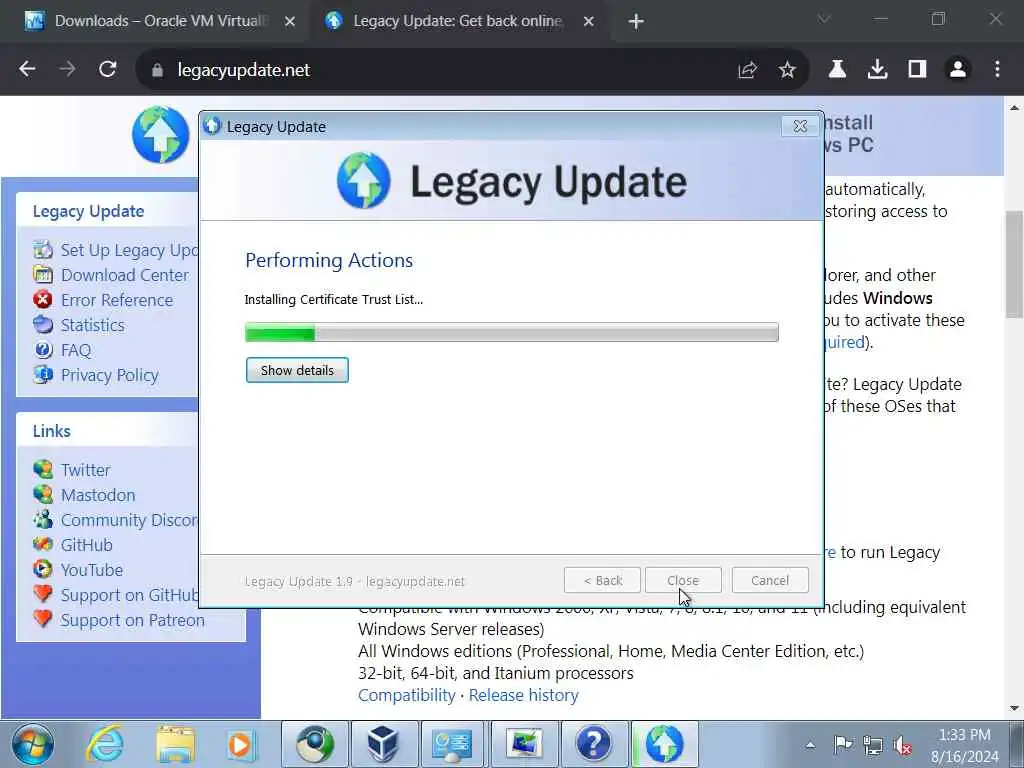Click the Legacy Update globe logo on webpage
This screenshot has height=768, width=1024.
point(161,135)
